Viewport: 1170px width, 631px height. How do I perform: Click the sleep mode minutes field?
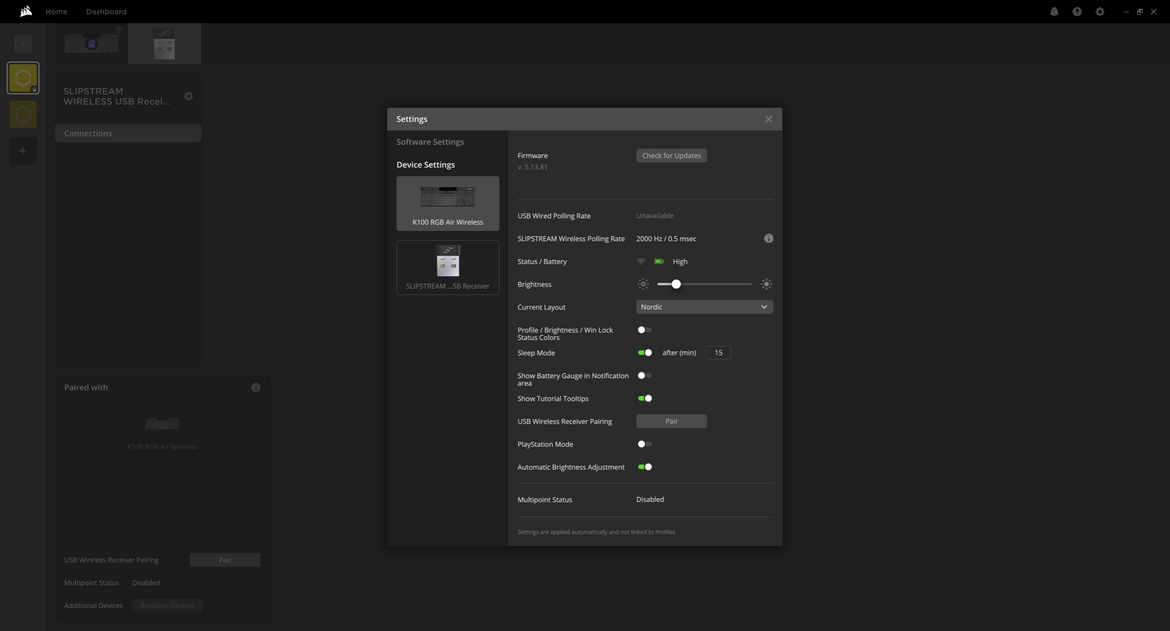719,353
